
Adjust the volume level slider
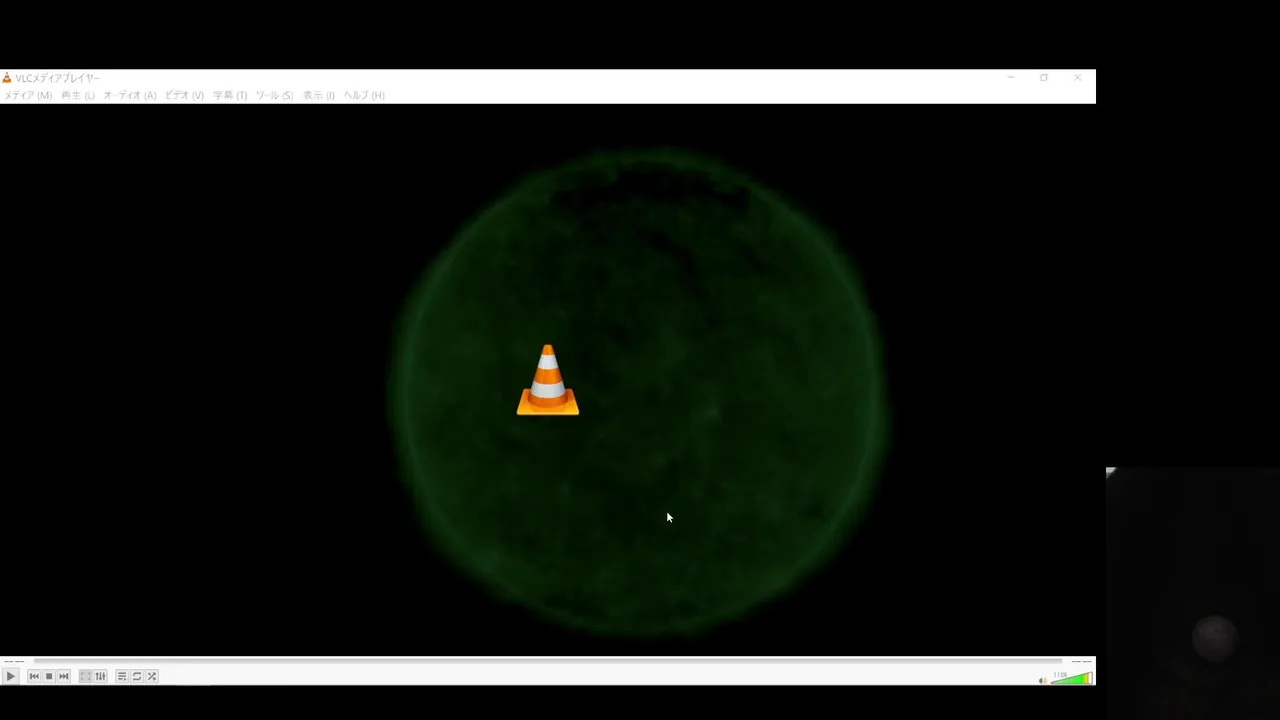coord(1071,678)
